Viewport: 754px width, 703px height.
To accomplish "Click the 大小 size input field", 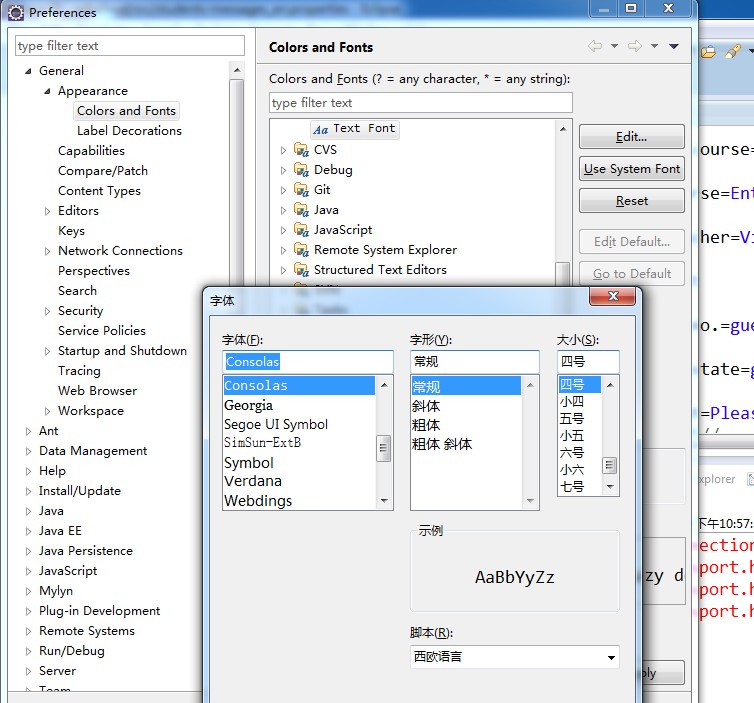I will [x=588, y=362].
